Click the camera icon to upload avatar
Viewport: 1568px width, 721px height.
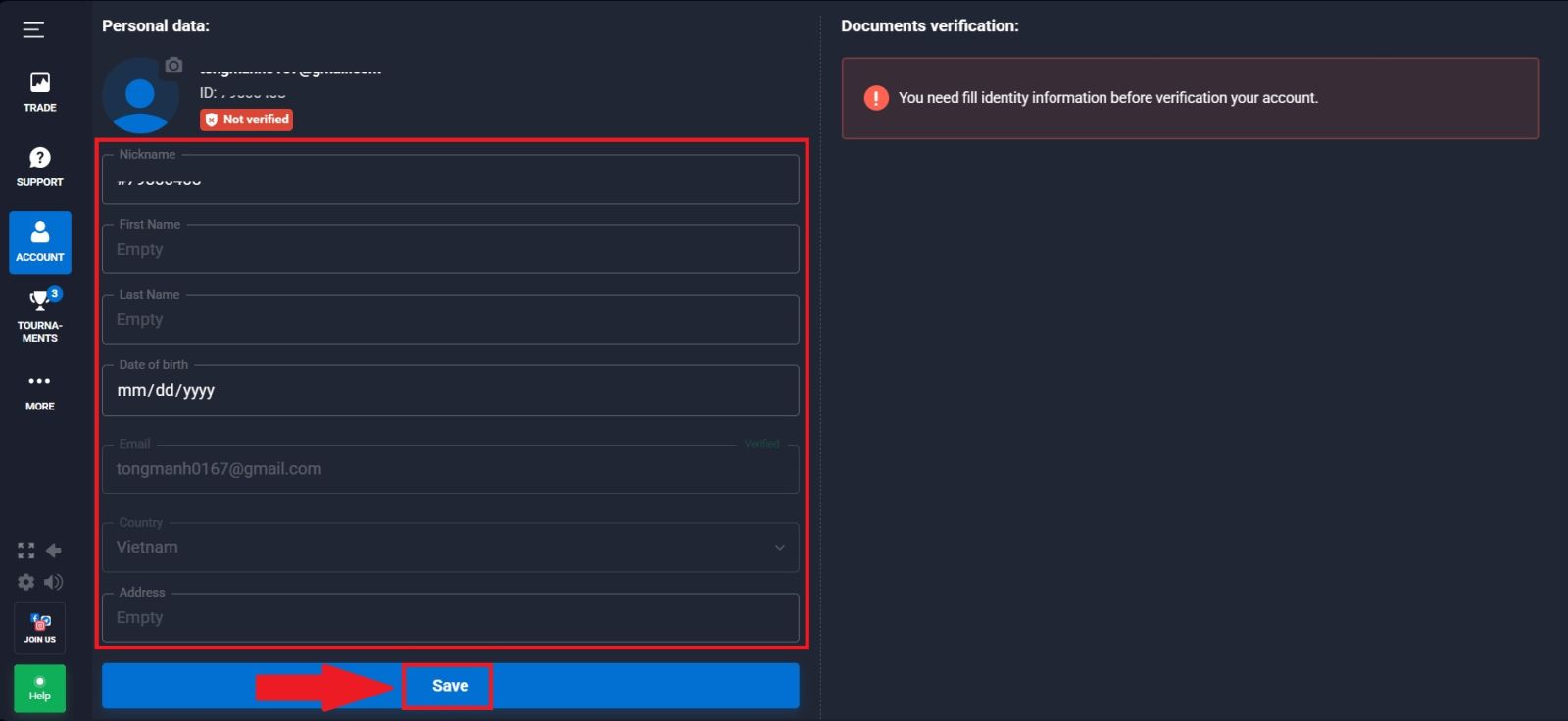pos(173,66)
